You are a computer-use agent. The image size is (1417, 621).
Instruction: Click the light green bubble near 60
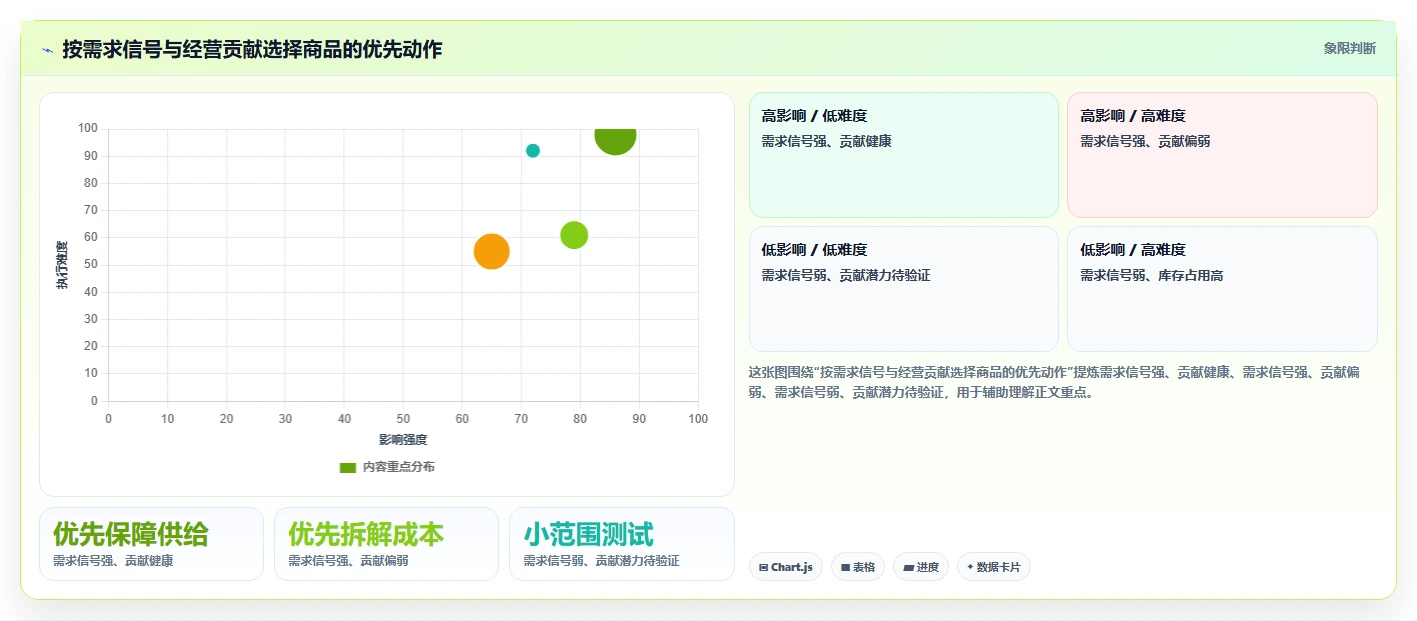(574, 235)
